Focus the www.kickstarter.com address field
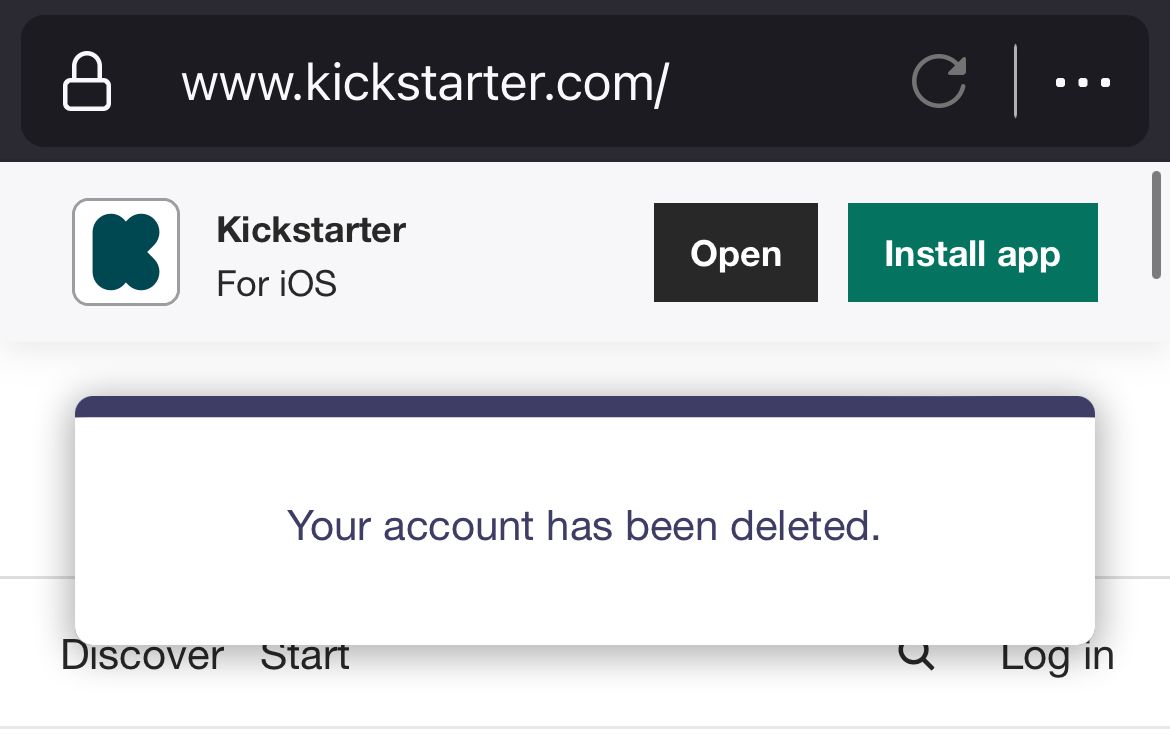 click(425, 84)
